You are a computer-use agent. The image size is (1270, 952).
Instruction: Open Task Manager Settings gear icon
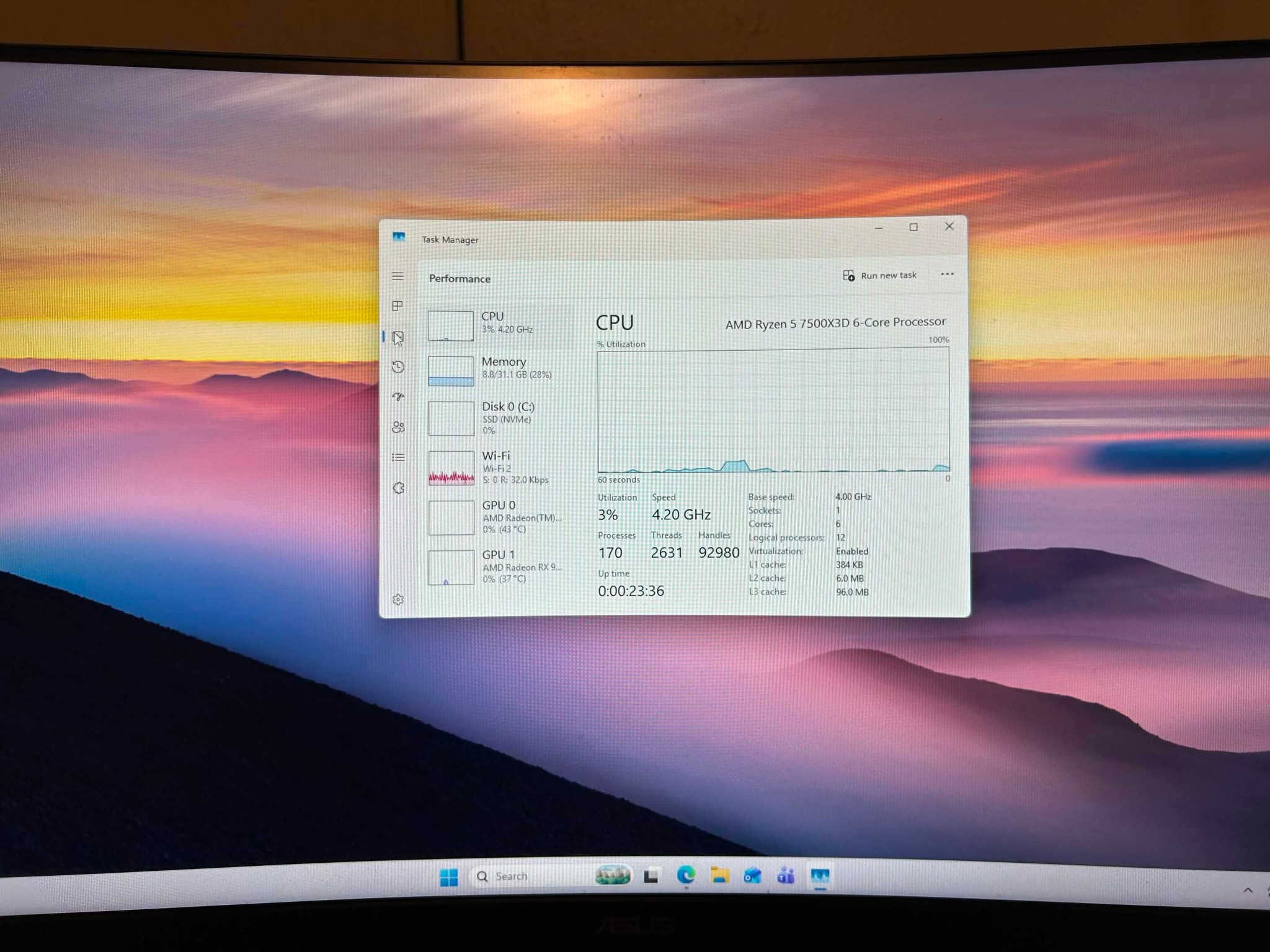tap(398, 600)
